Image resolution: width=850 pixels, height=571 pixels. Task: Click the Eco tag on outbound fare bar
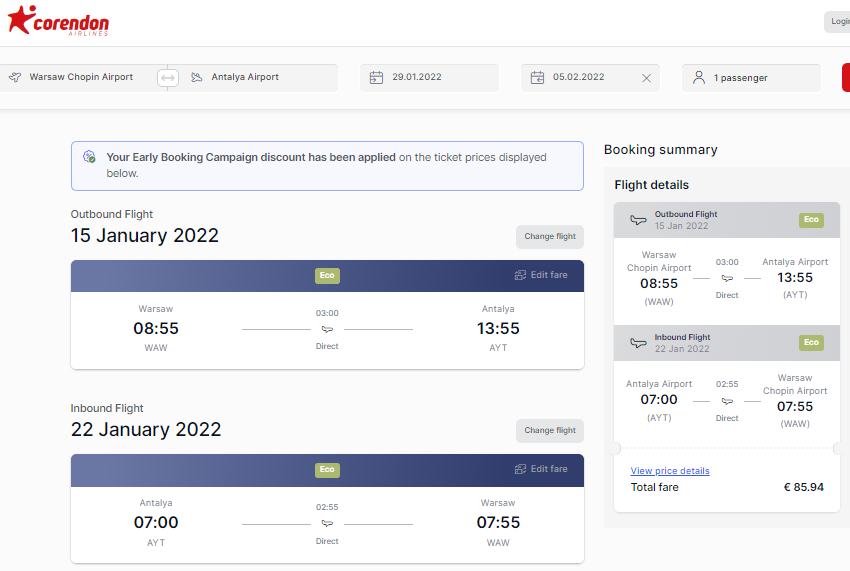(x=327, y=275)
